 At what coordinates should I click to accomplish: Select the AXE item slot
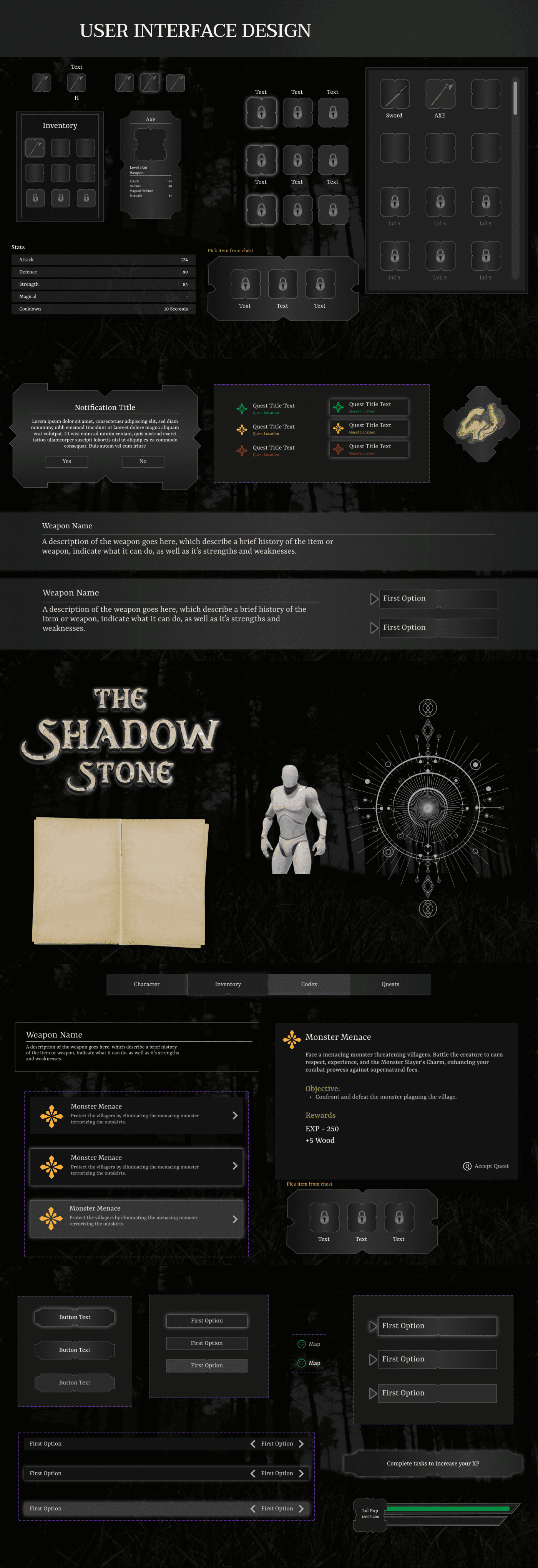440,94
